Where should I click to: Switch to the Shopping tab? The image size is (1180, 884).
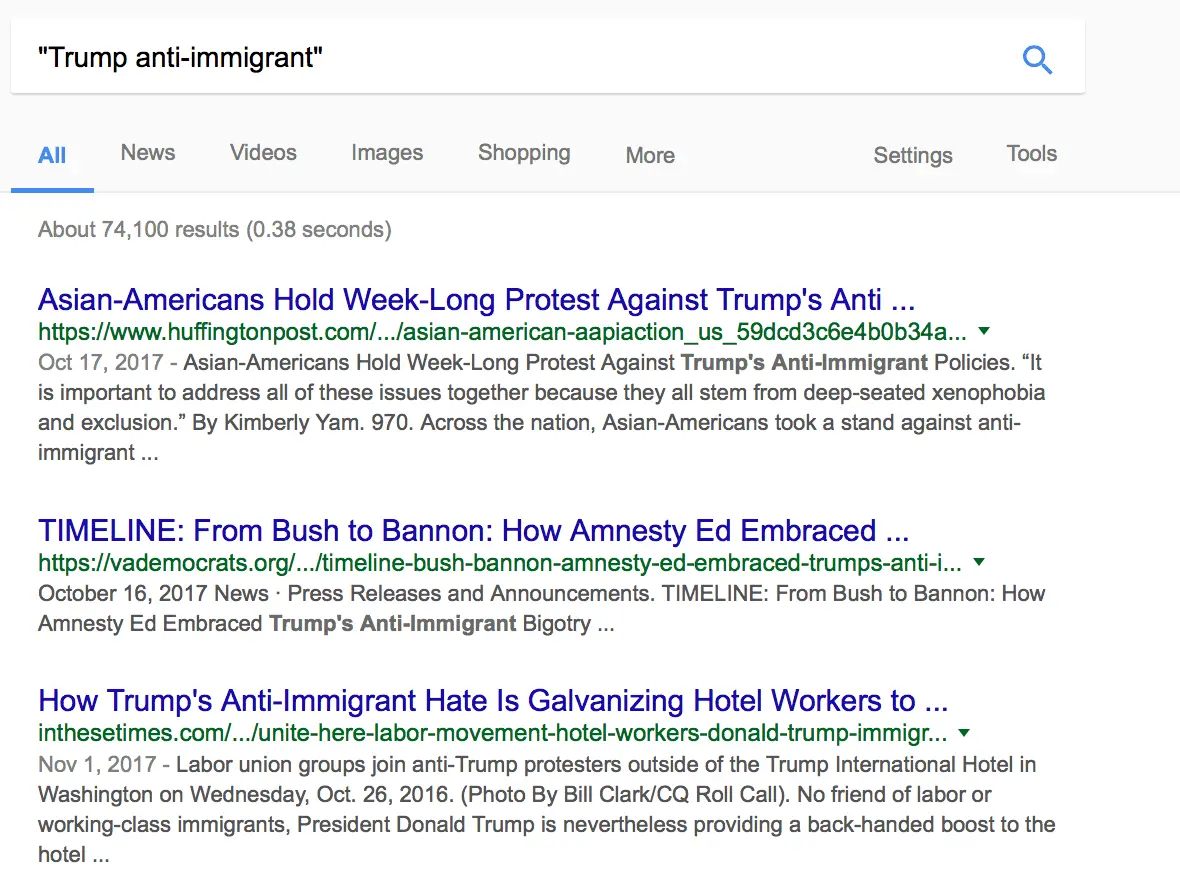pyautogui.click(x=524, y=153)
